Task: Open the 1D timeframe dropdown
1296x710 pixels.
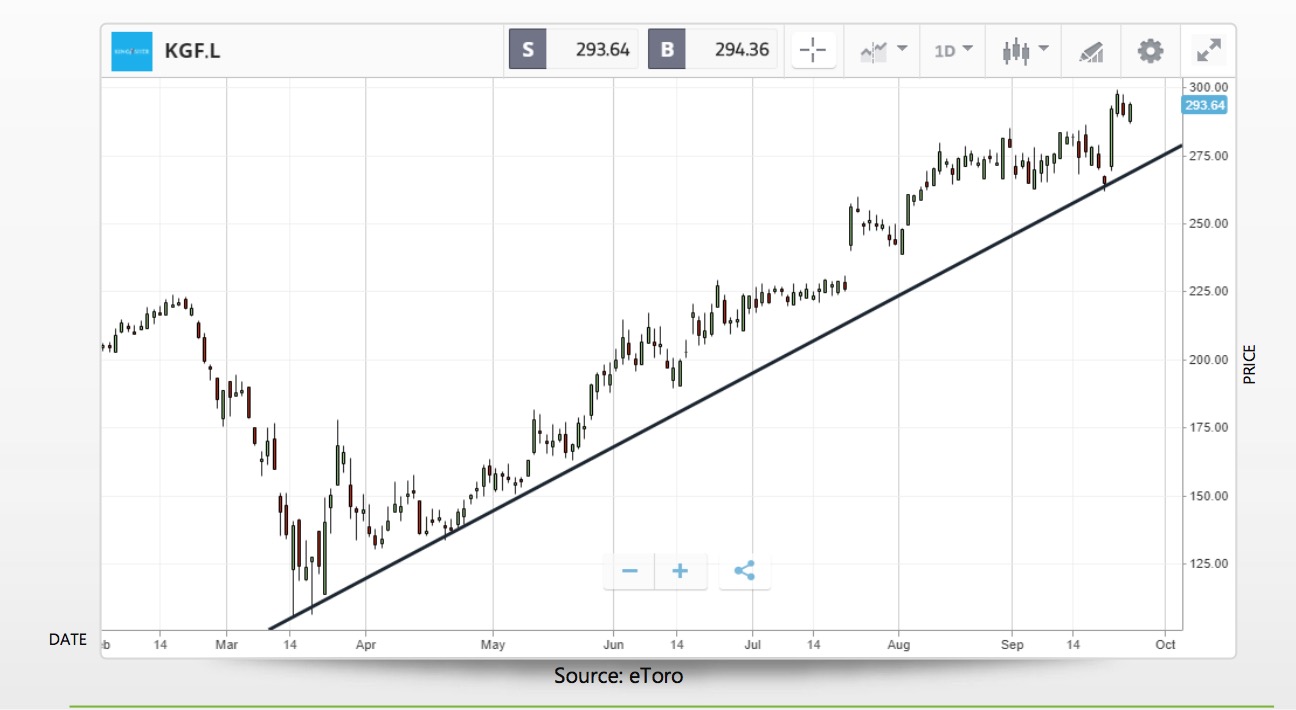Action: (x=951, y=50)
